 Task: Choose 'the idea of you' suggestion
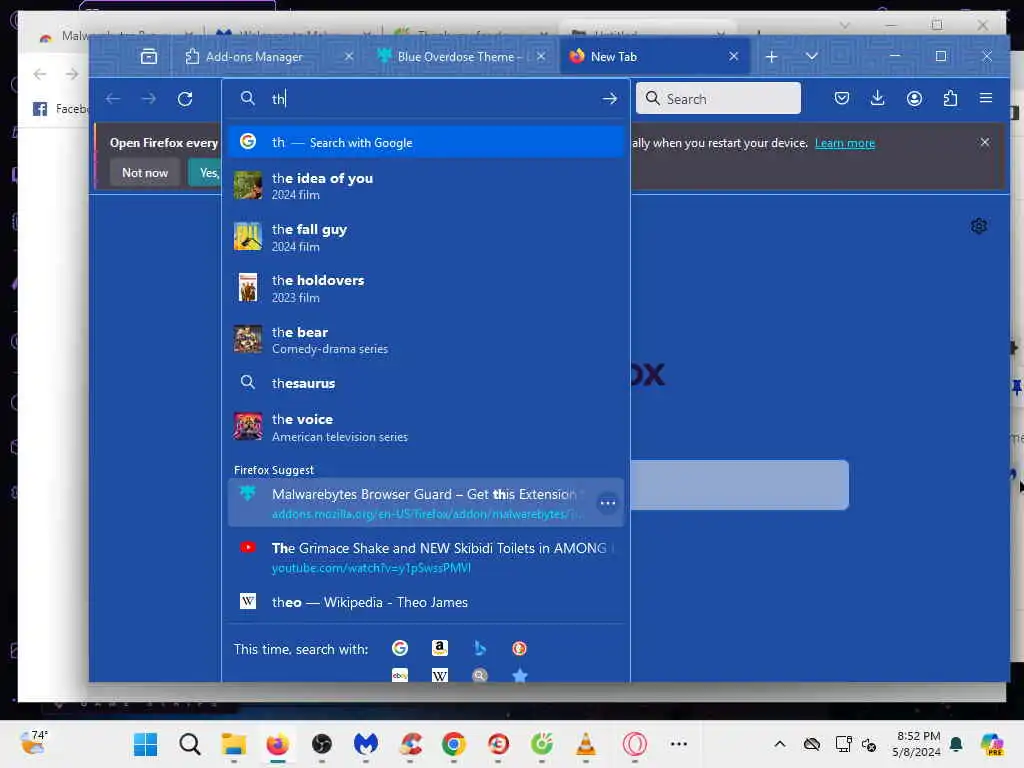point(426,186)
